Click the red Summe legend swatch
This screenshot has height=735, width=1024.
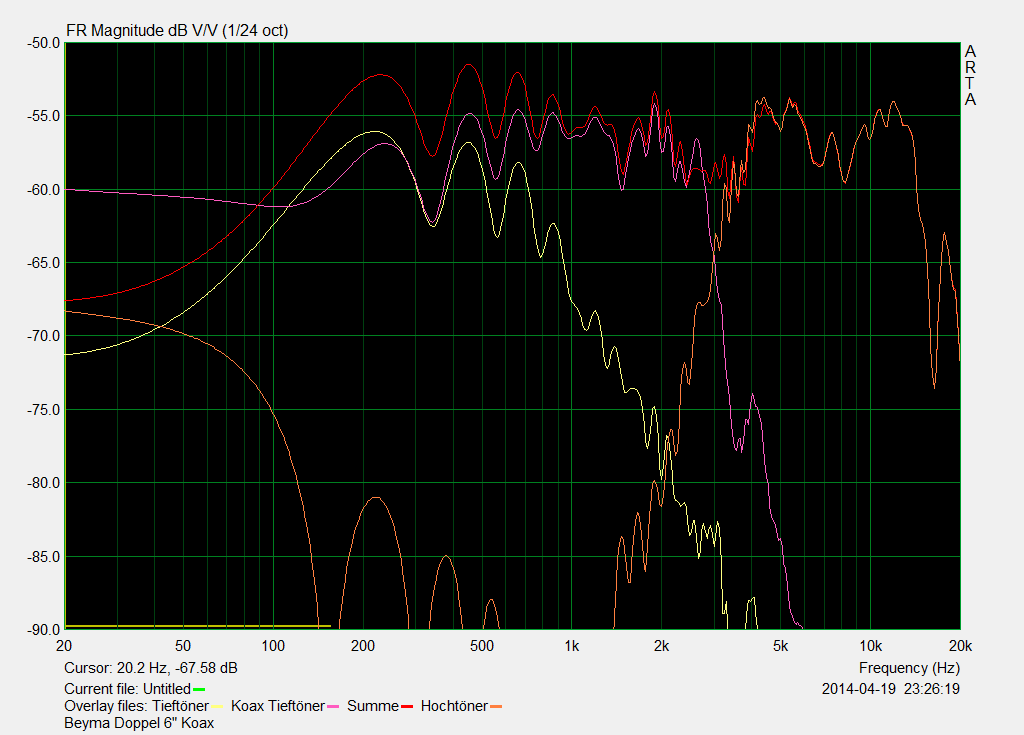point(407,707)
